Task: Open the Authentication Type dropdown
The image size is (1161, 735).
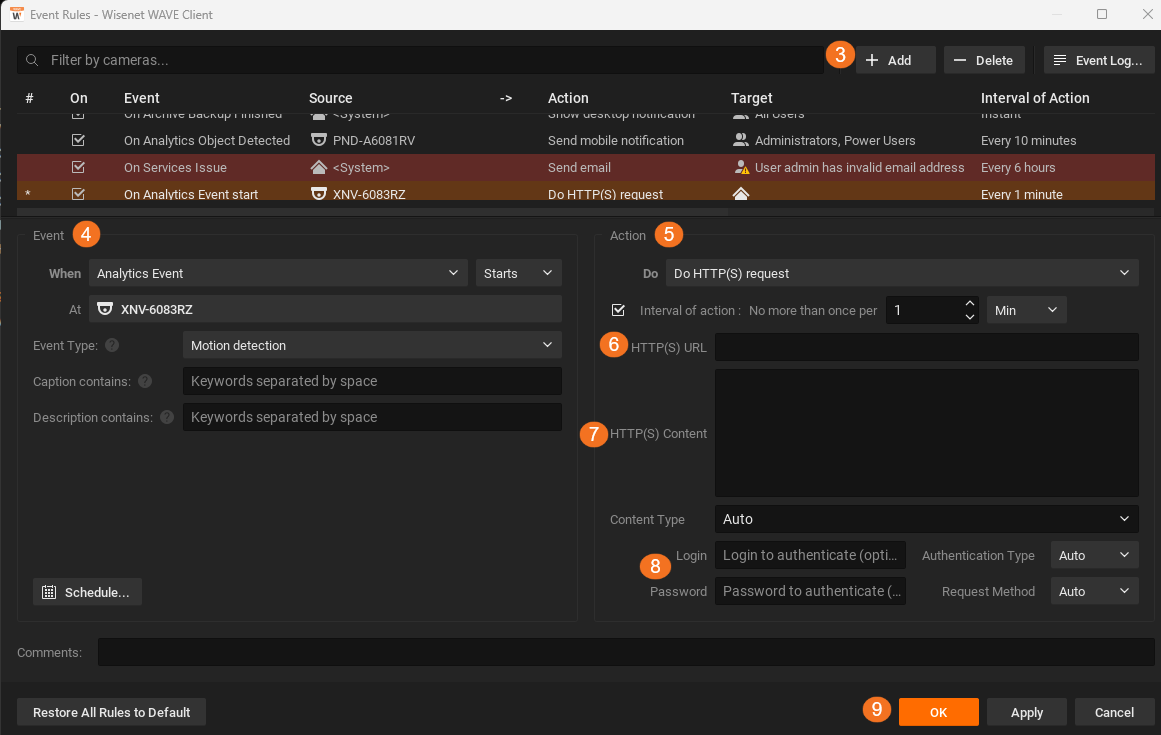Action: 1094,555
